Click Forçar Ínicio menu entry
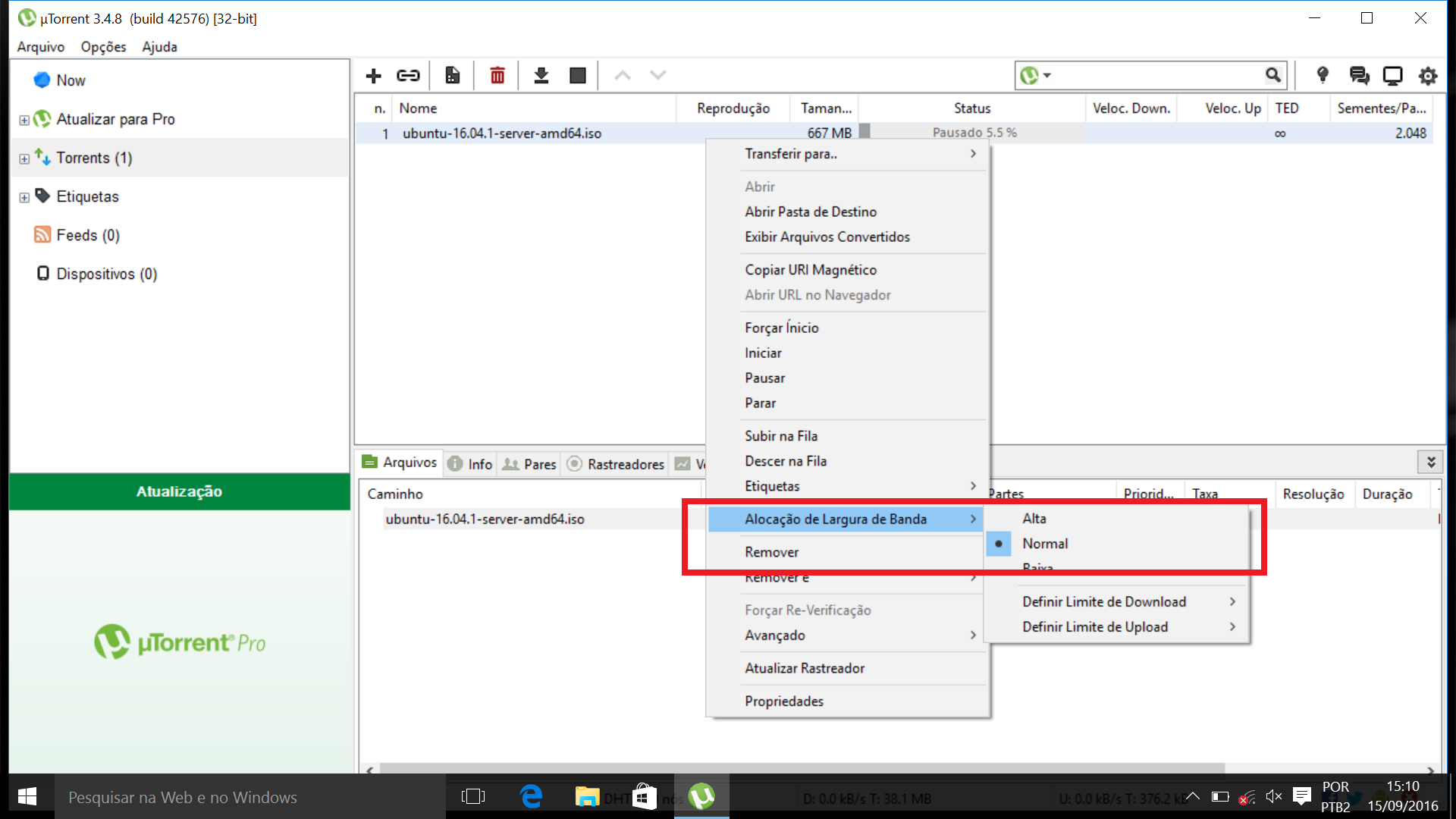Image resolution: width=1456 pixels, height=819 pixels. point(847,328)
